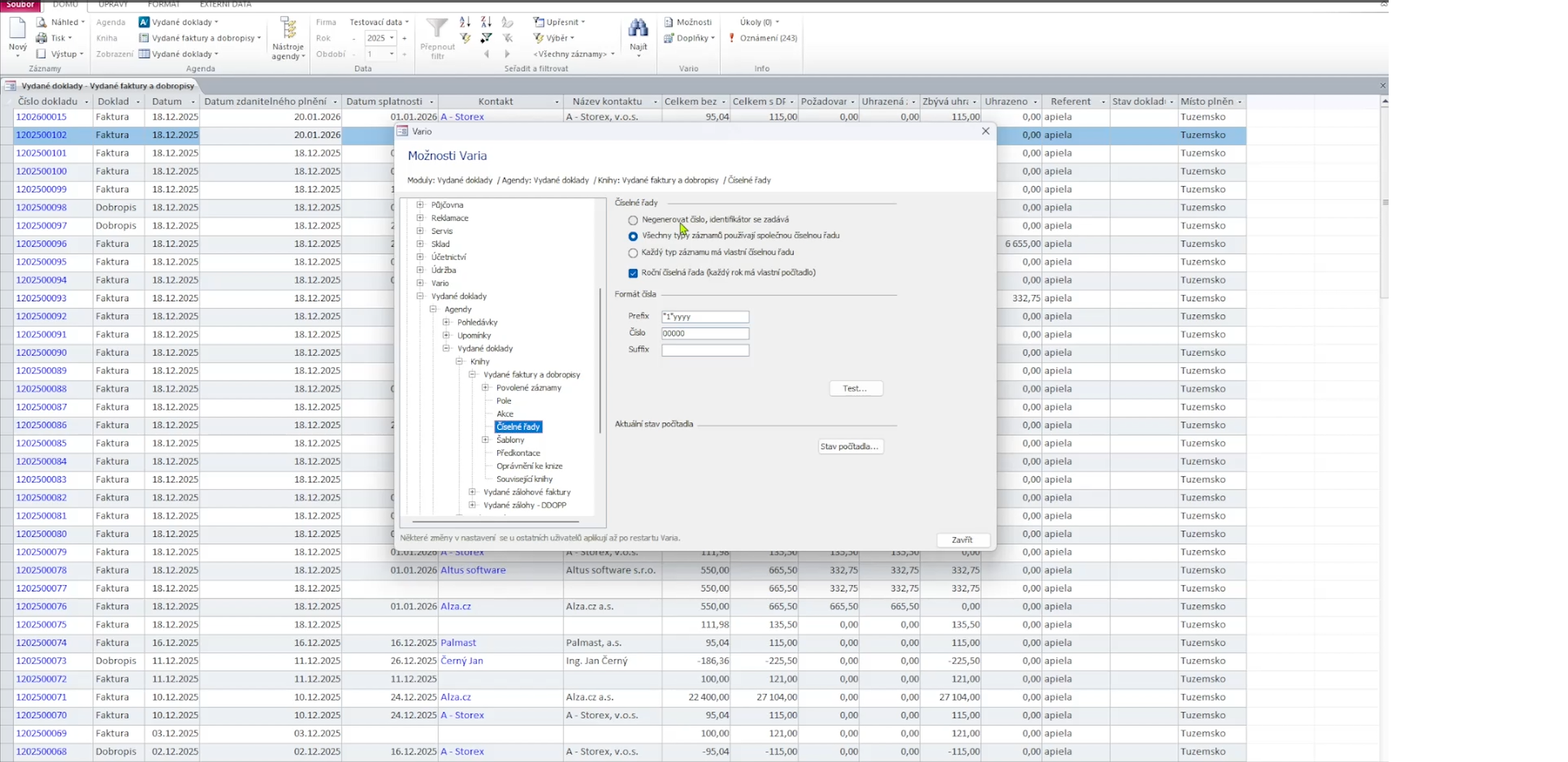Image resolution: width=1568 pixels, height=762 pixels.
Task: Click the Najít binoculars icon
Action: click(x=638, y=29)
